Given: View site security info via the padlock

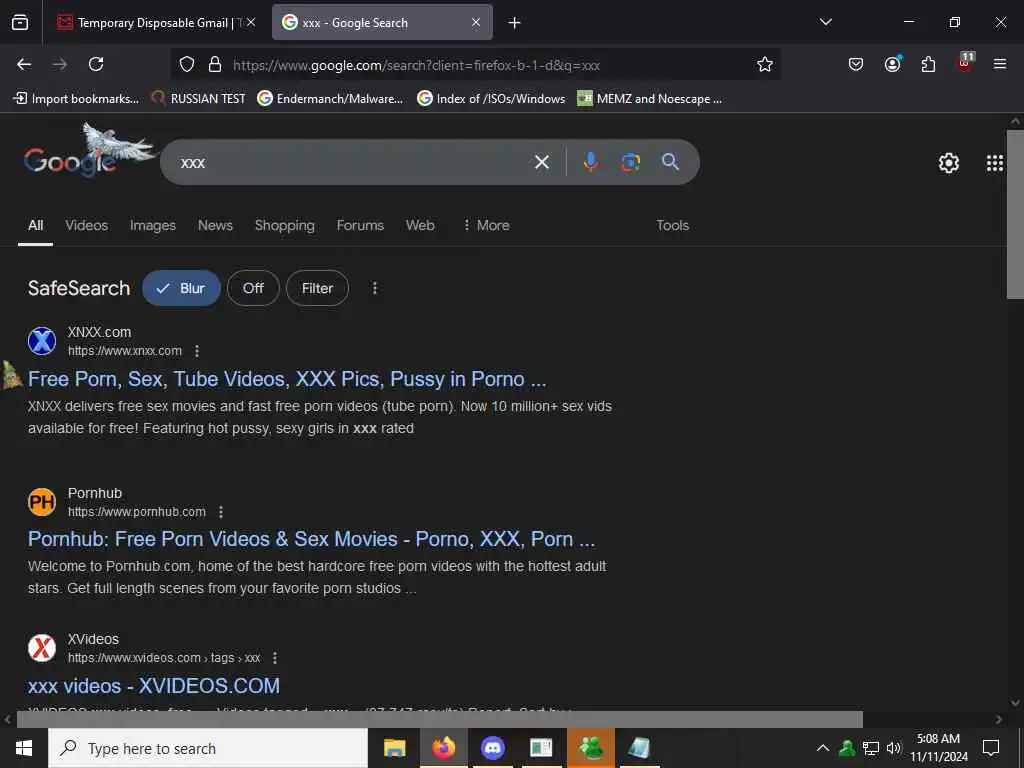Looking at the screenshot, I should point(215,64).
